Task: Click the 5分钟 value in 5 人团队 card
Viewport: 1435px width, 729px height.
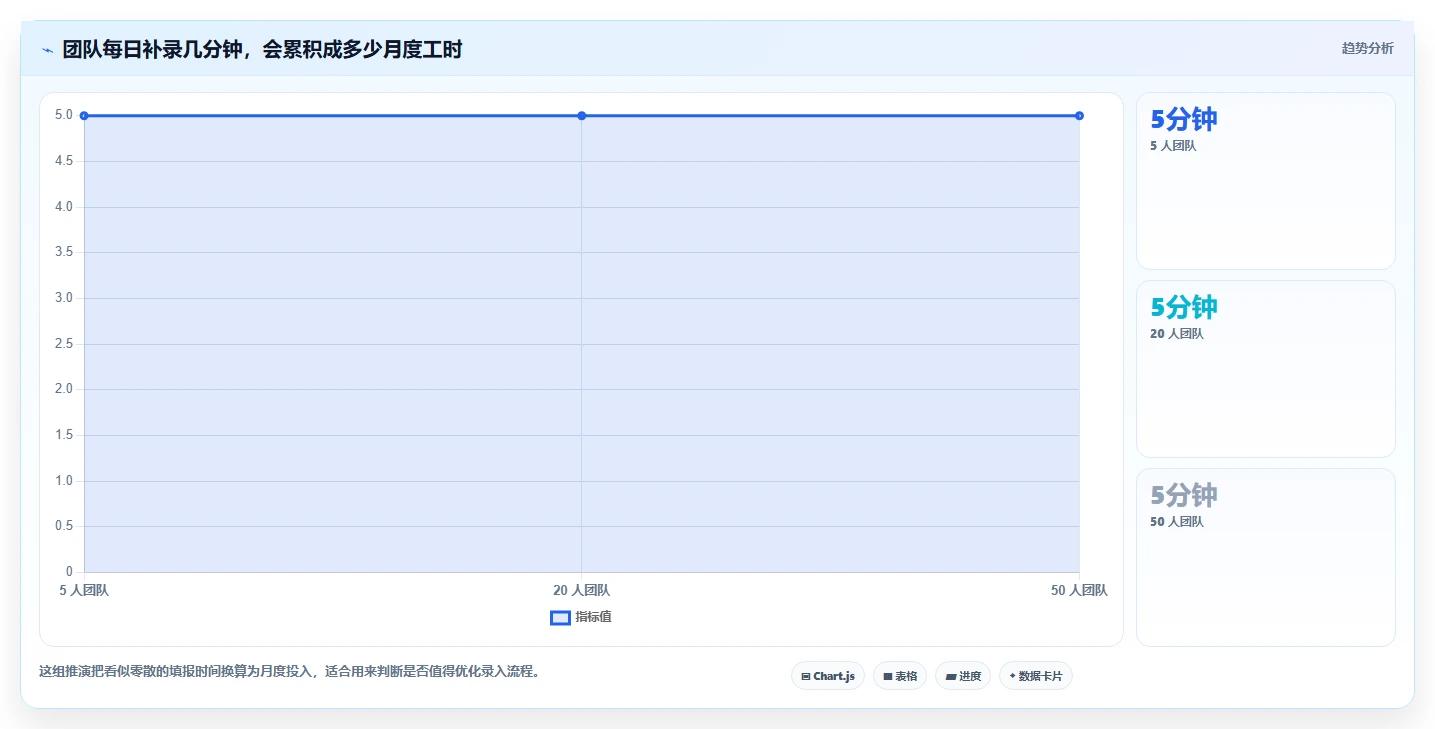Action: 1184,120
